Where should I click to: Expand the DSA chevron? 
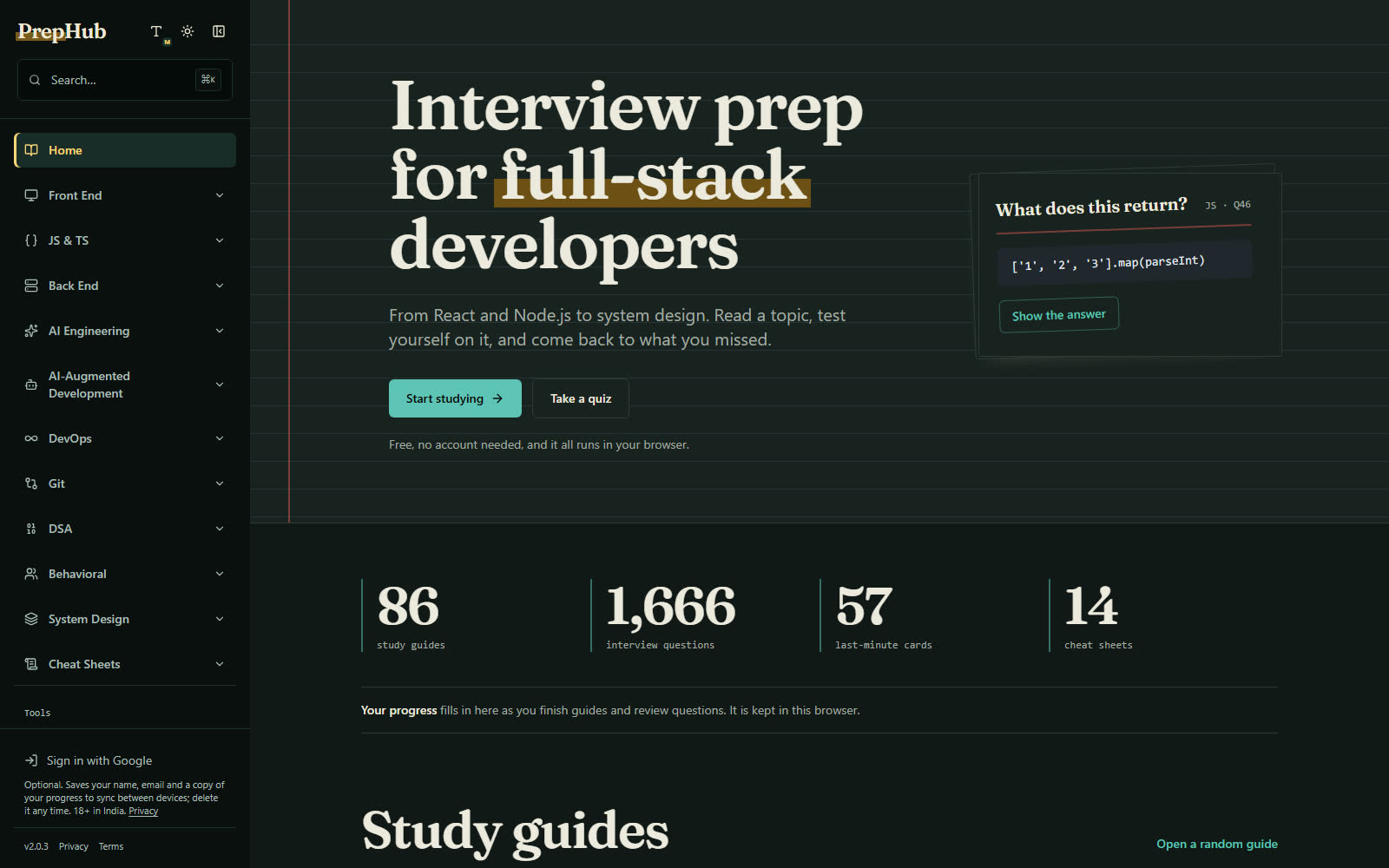pos(220,529)
